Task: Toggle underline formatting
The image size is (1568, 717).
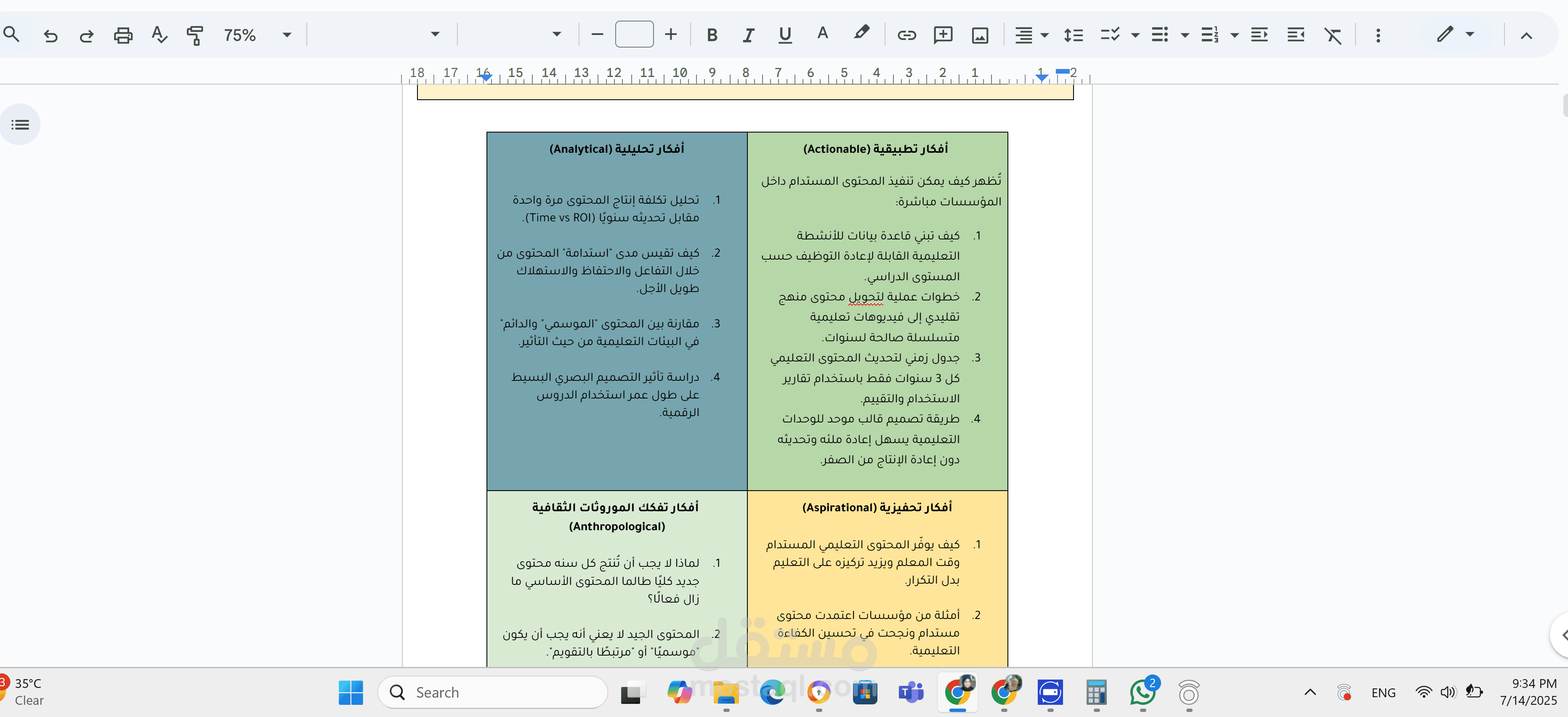Action: 785,35
